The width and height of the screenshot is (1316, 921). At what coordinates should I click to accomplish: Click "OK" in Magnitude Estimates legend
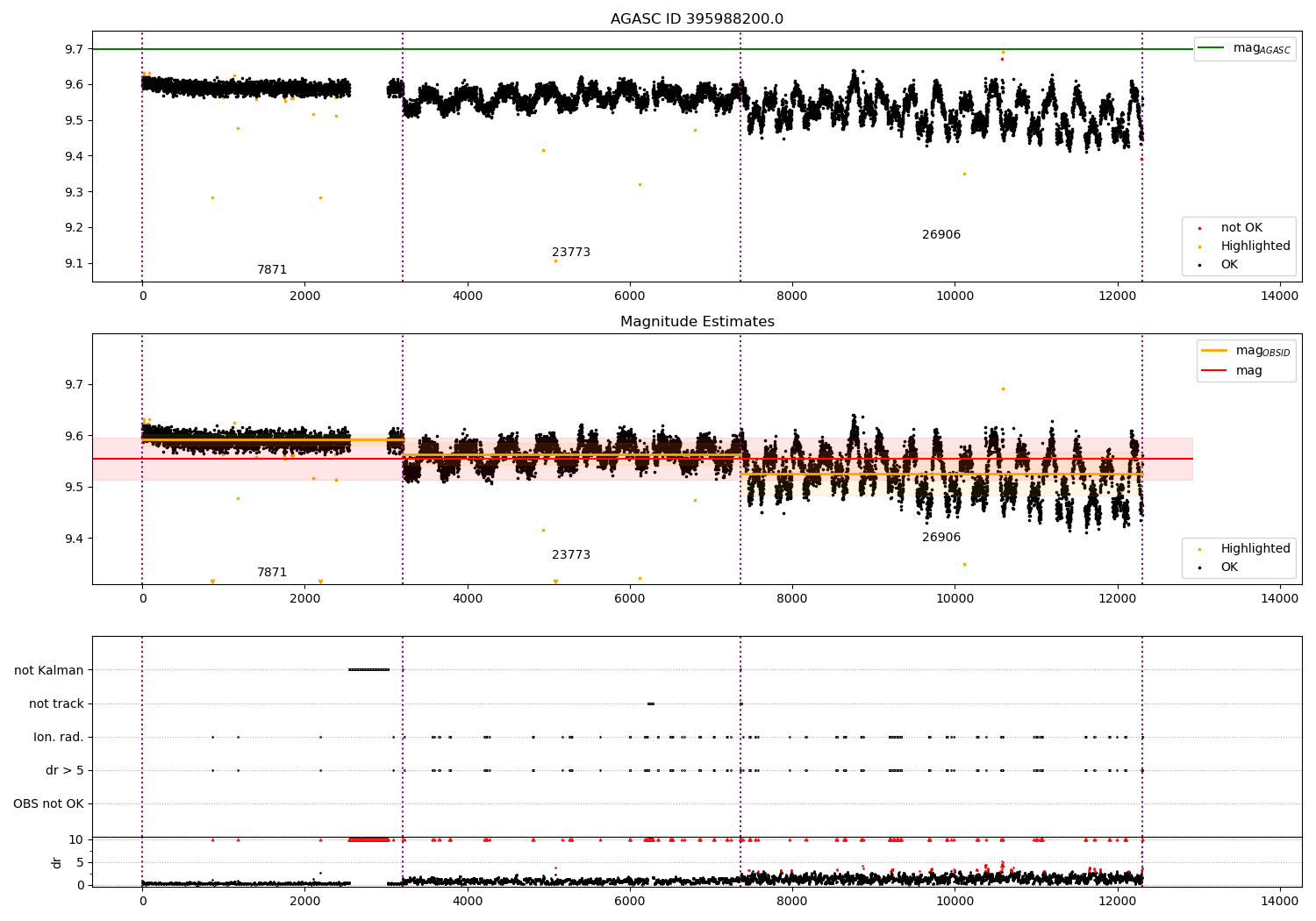pyautogui.click(x=1229, y=568)
